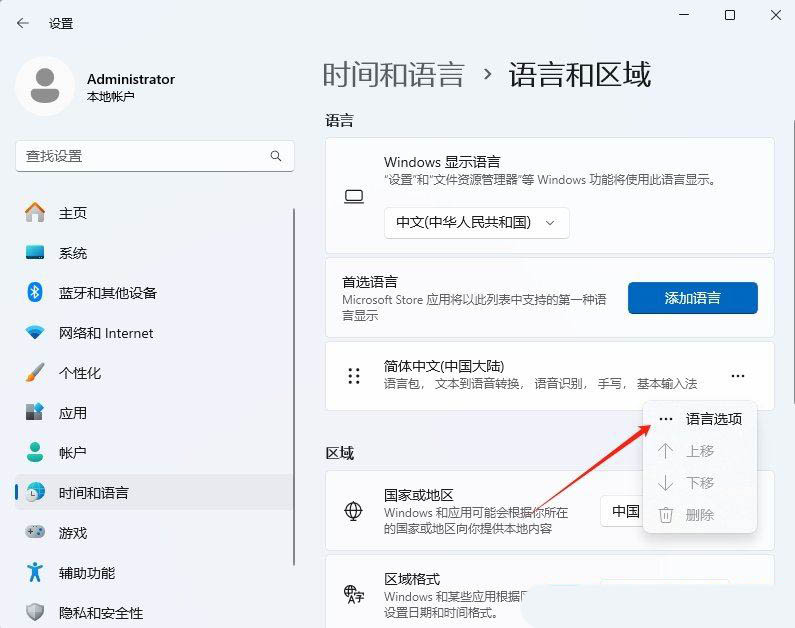Open 辅助功能 in the sidebar

(152, 572)
